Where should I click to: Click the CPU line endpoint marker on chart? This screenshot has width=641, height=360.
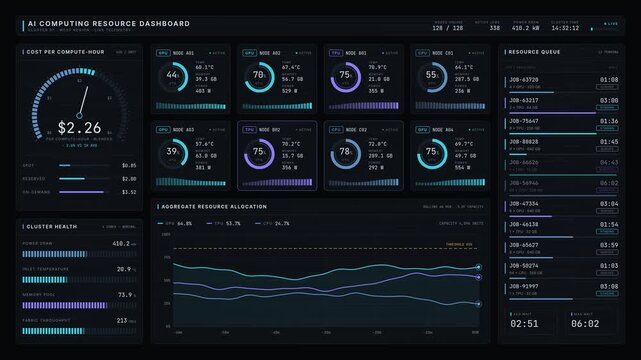[478, 304]
